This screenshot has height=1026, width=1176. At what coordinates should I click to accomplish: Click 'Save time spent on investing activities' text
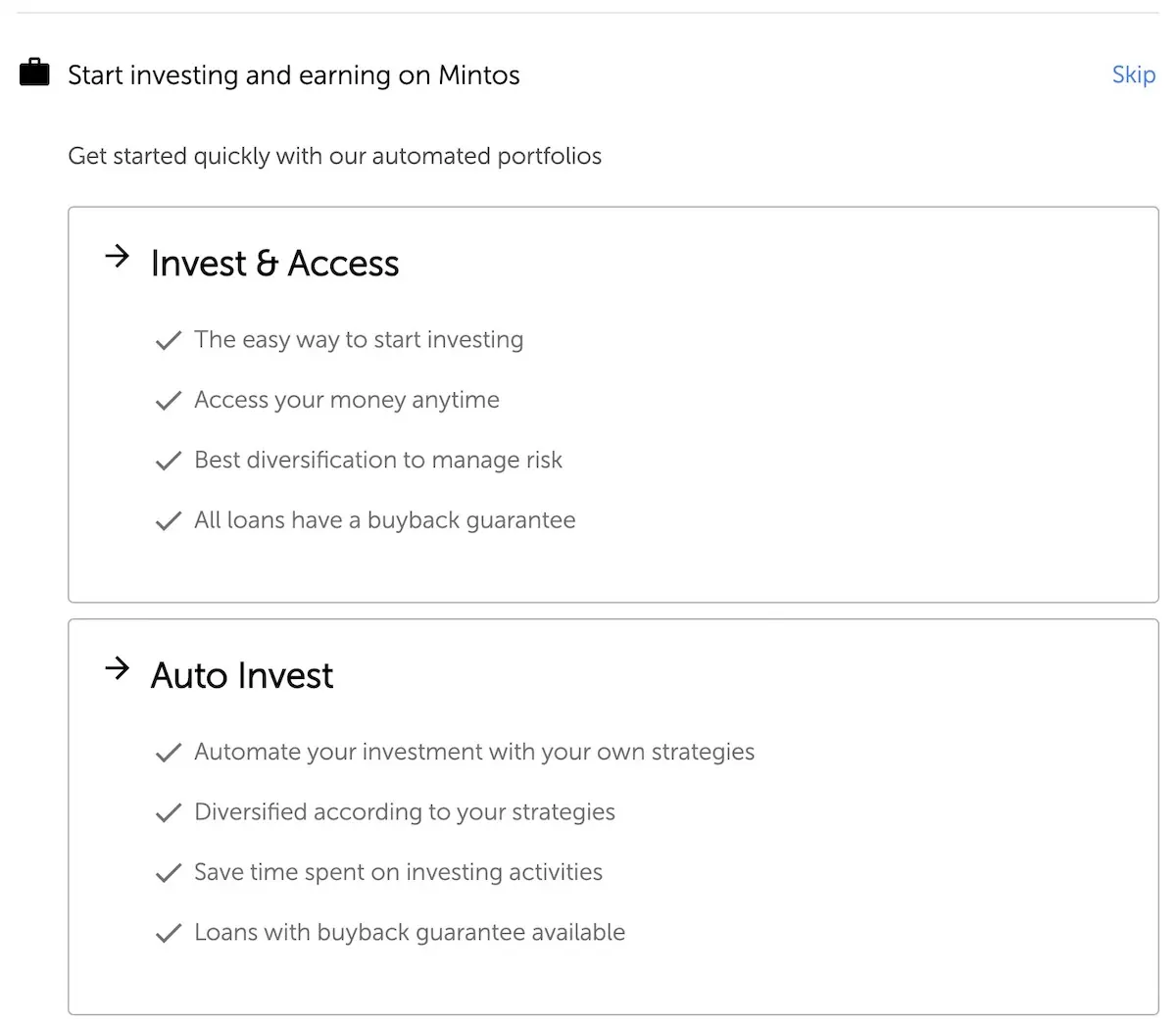click(399, 872)
